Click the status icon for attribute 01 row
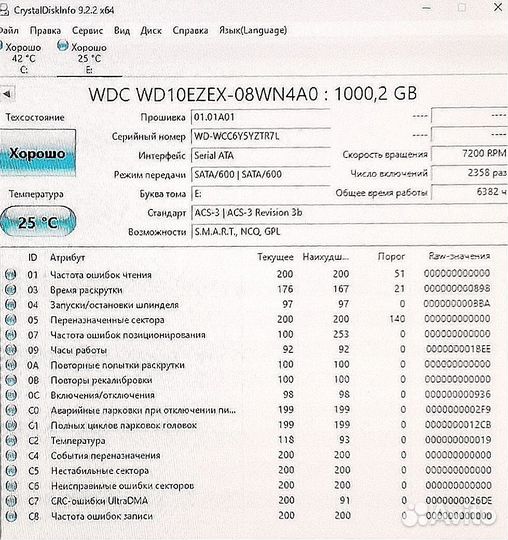The image size is (508, 540). point(11,274)
